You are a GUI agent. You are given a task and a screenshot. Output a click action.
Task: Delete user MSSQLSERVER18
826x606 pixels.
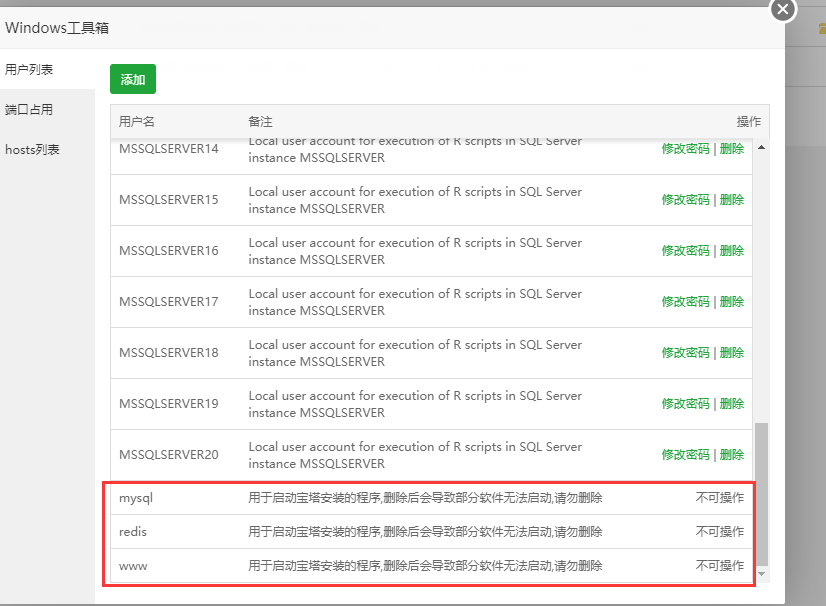pyautogui.click(x=732, y=353)
